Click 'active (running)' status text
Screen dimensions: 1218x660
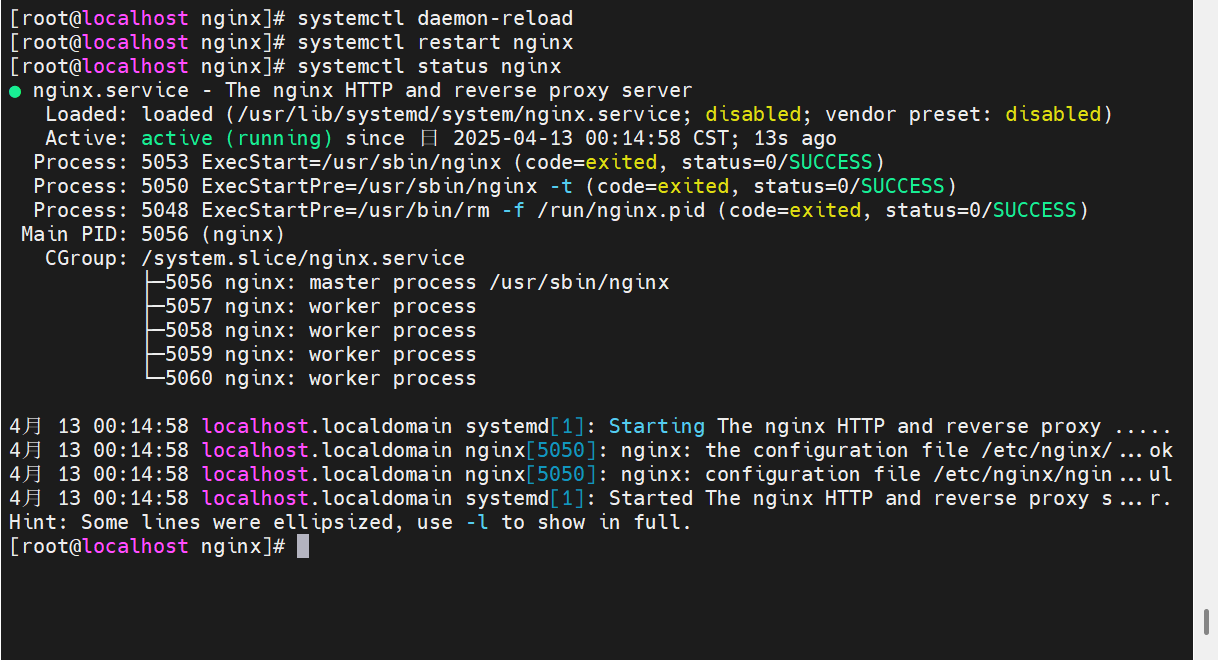coord(237,138)
